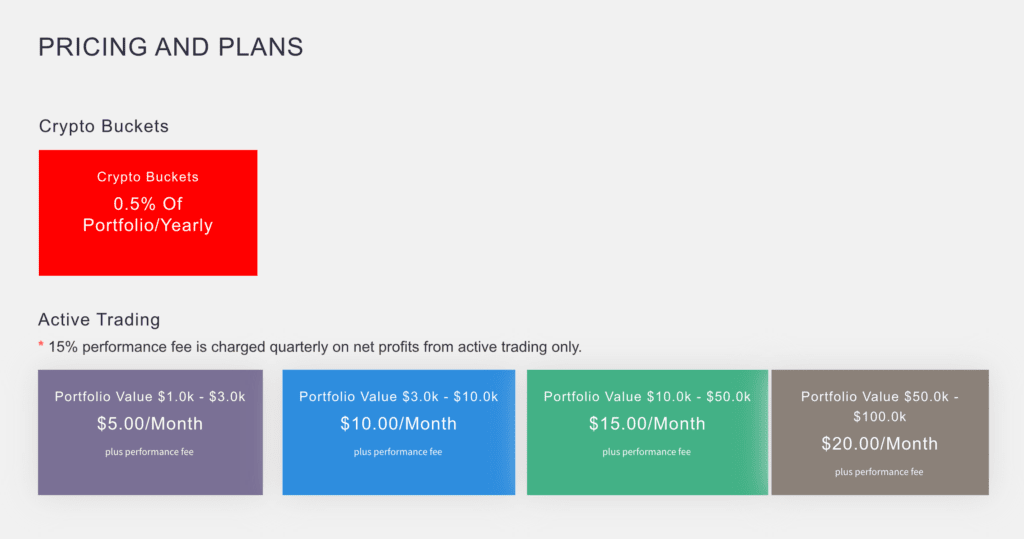Click plus performance fee in brown card
This screenshot has width=1024, height=539.
point(880,472)
